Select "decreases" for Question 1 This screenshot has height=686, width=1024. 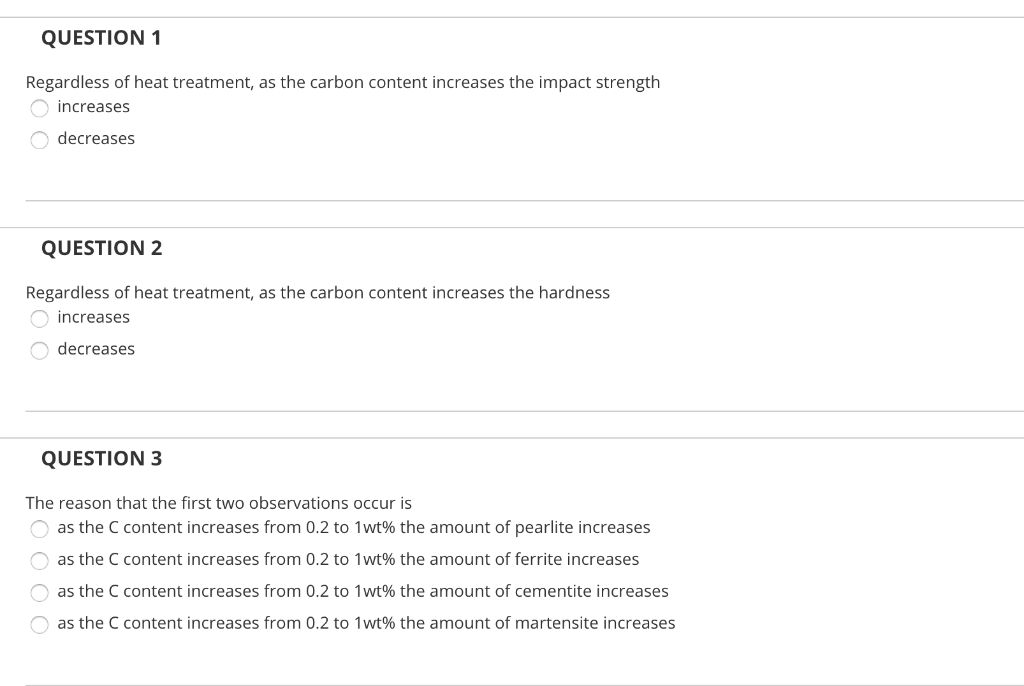[39, 140]
